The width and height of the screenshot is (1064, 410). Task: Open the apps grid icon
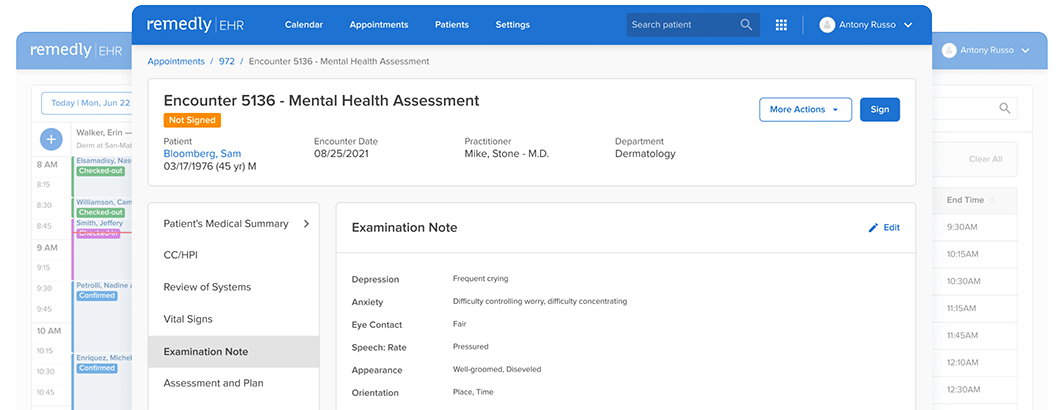pyautogui.click(x=781, y=25)
